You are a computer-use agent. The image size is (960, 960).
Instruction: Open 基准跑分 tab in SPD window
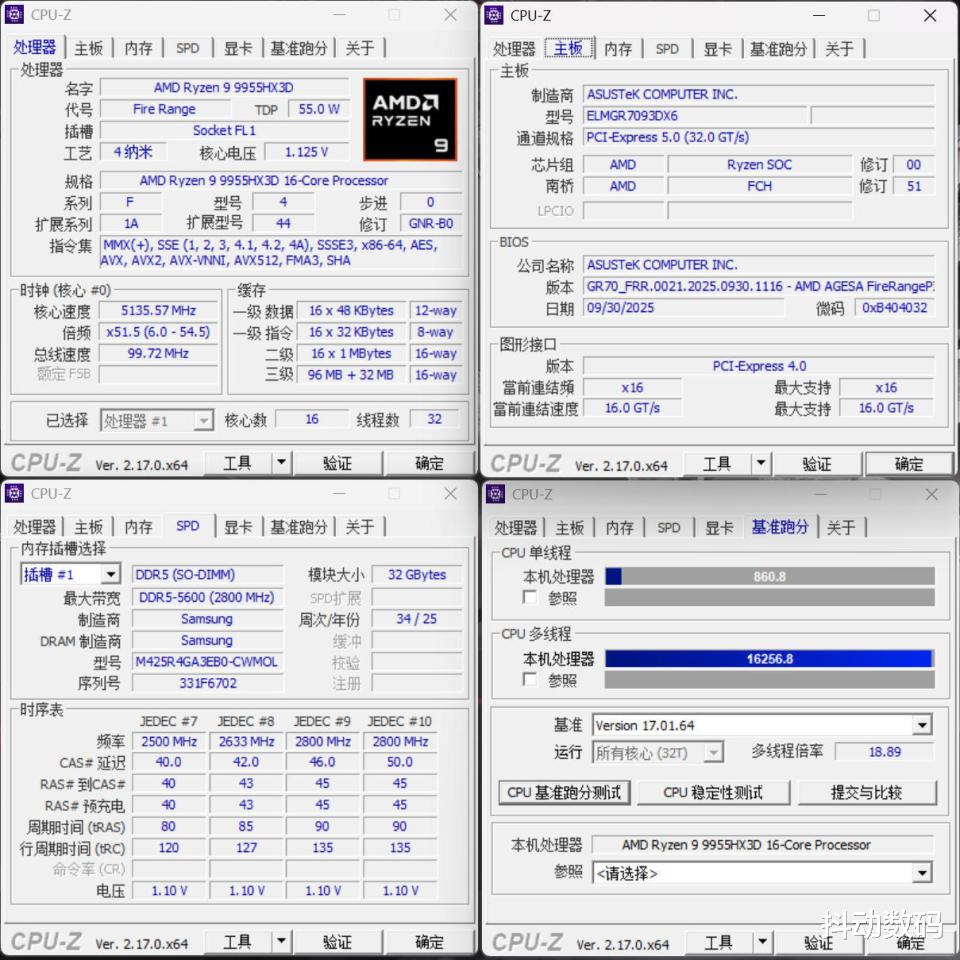tap(299, 527)
